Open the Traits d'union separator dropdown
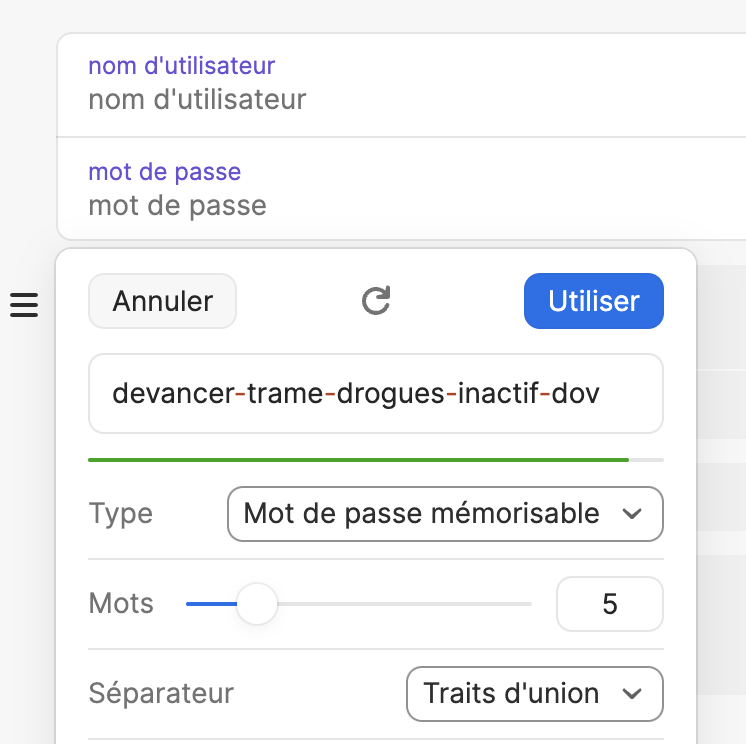This screenshot has height=744, width=746. (x=535, y=694)
